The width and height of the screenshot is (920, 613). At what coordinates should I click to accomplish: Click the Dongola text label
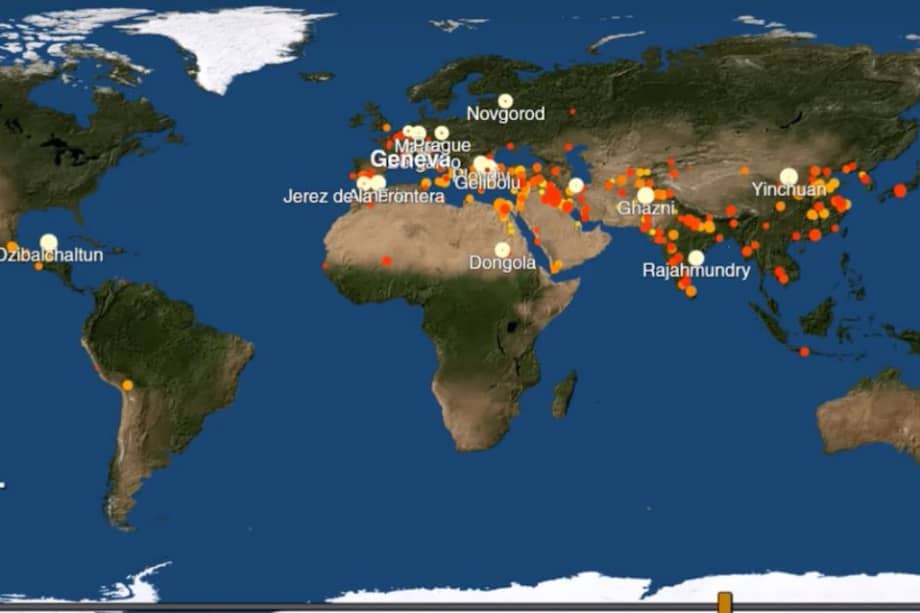(502, 264)
